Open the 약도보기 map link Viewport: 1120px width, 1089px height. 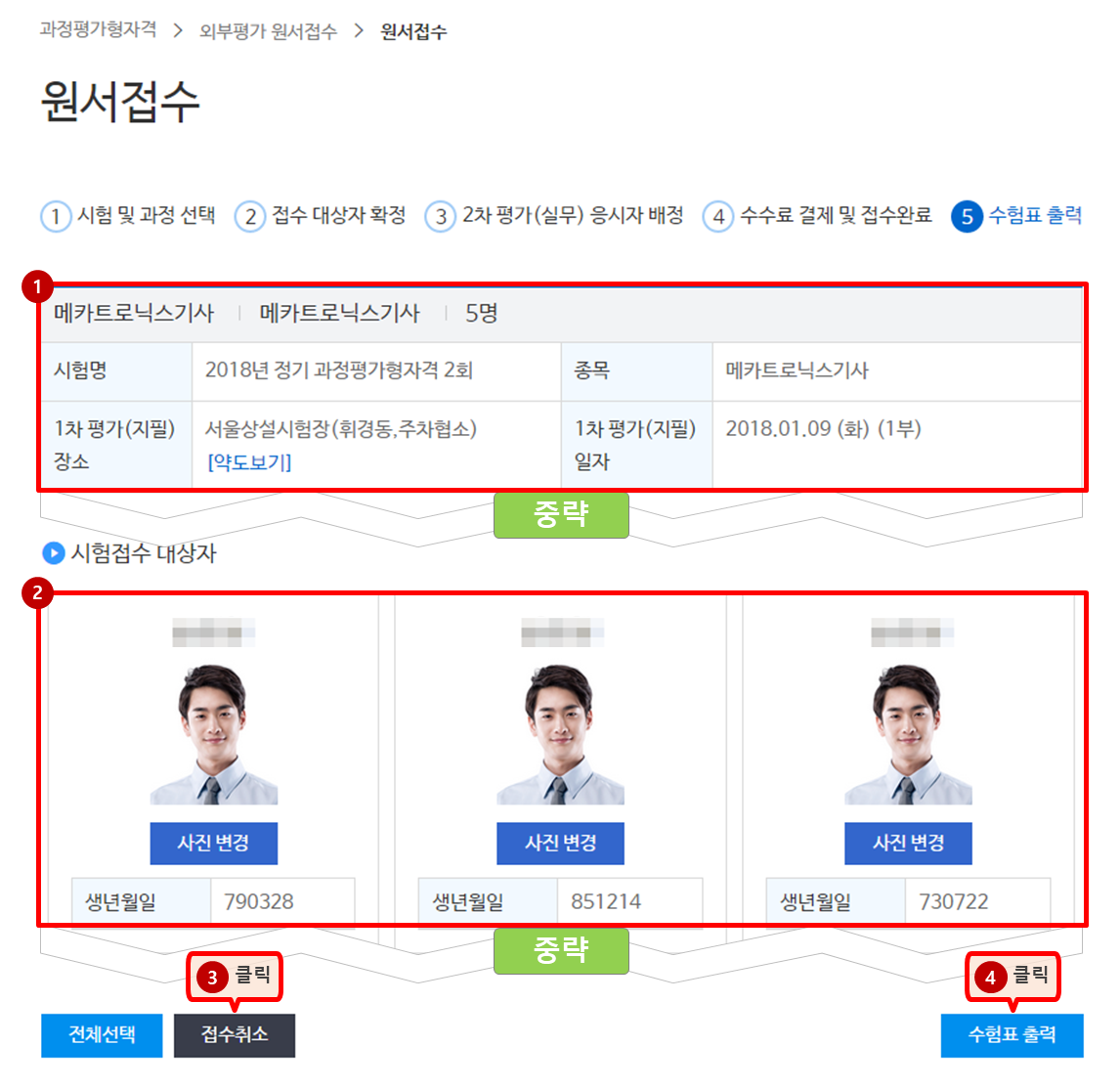249,462
